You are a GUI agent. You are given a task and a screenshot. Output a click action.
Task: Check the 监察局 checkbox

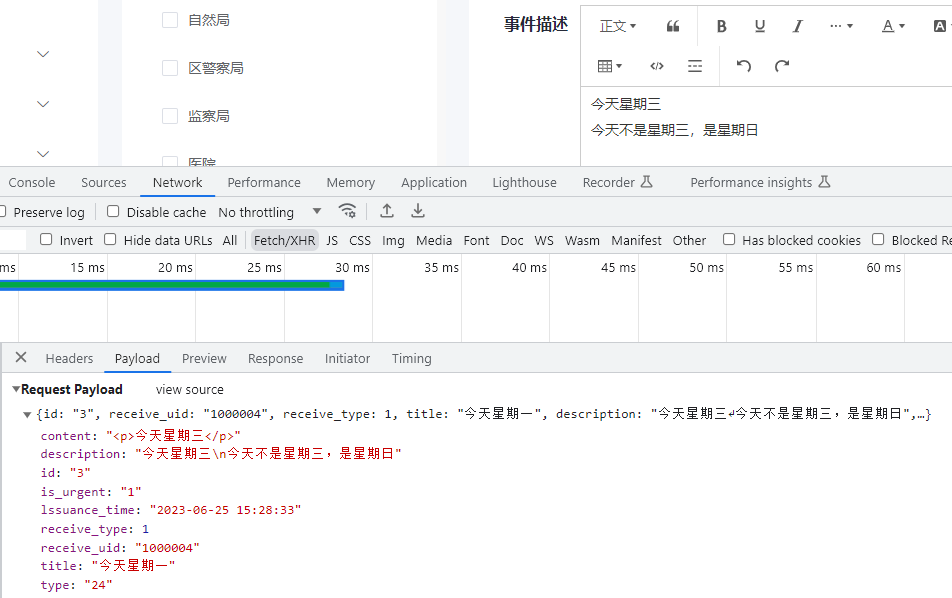[x=170, y=116]
